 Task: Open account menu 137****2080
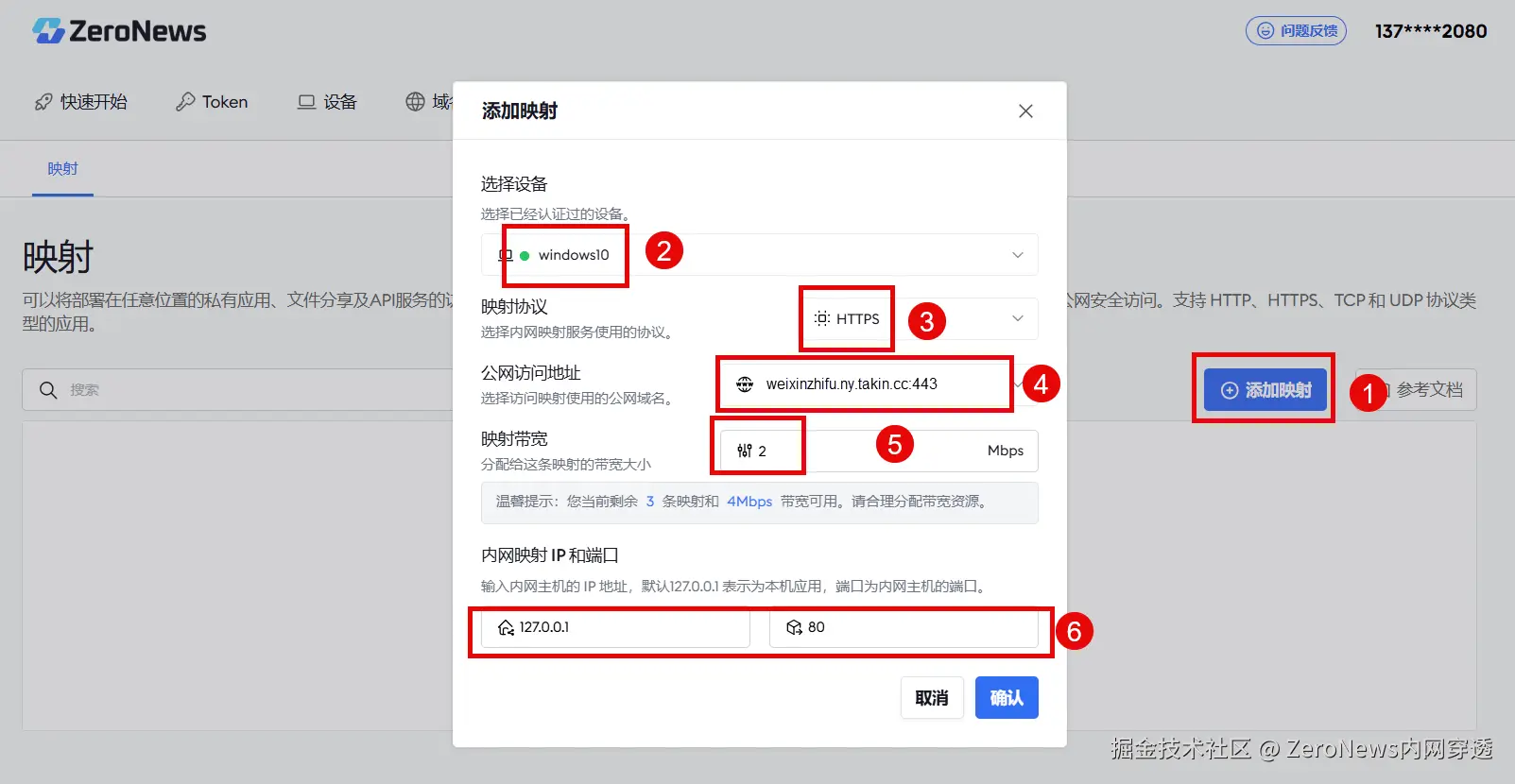pyautogui.click(x=1431, y=31)
